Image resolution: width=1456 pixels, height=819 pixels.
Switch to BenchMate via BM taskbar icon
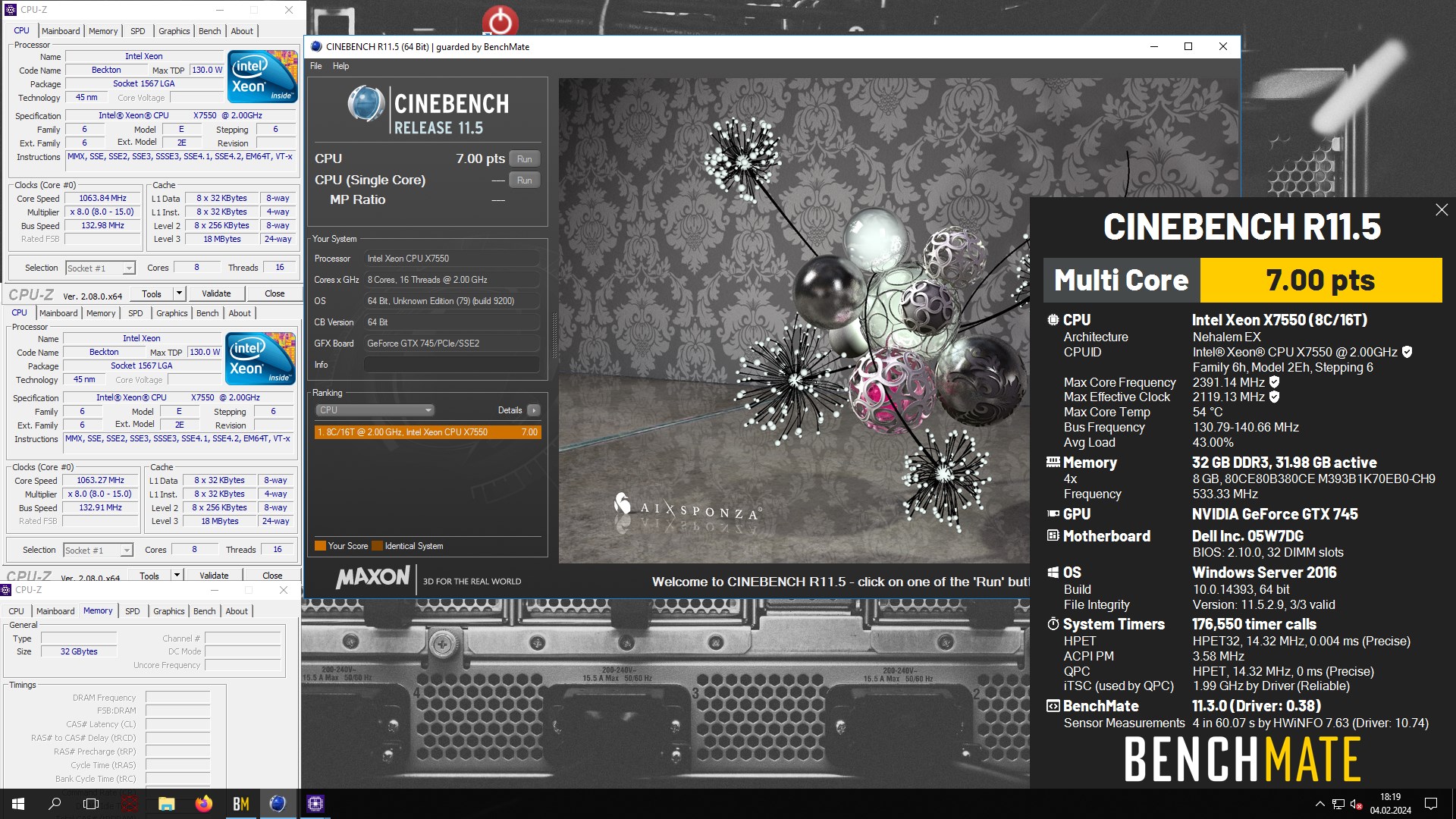point(241,804)
